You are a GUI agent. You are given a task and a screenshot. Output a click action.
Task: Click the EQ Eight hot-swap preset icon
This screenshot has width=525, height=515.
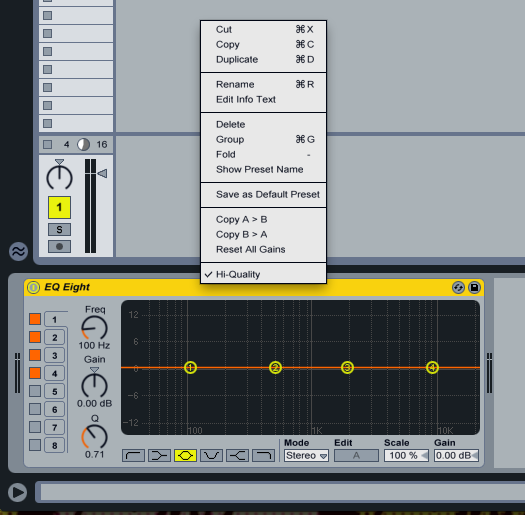458,287
